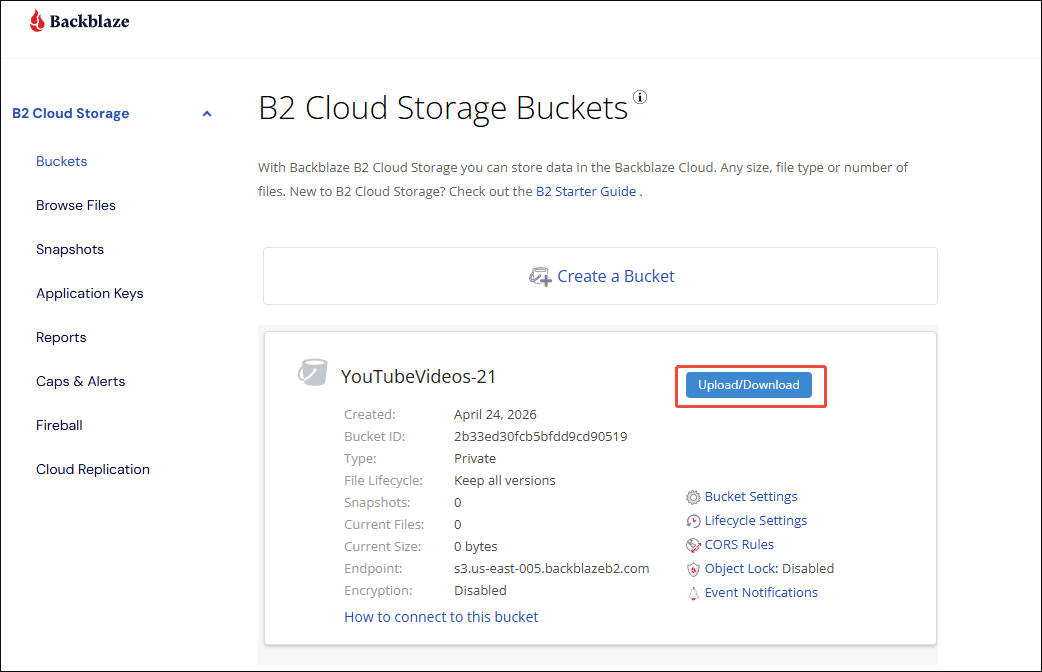Click the Type value Private
The height and width of the screenshot is (672, 1042).
474,459
